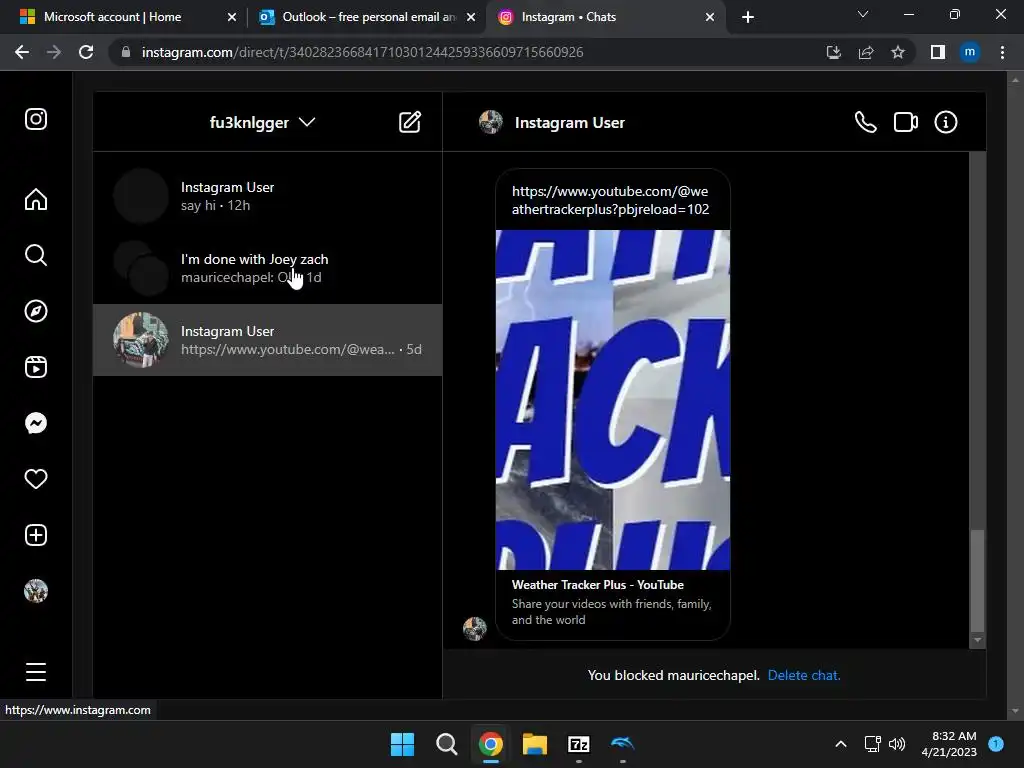The height and width of the screenshot is (768, 1024).
Task: Open network status tray icon
Action: pyautogui.click(x=872, y=744)
